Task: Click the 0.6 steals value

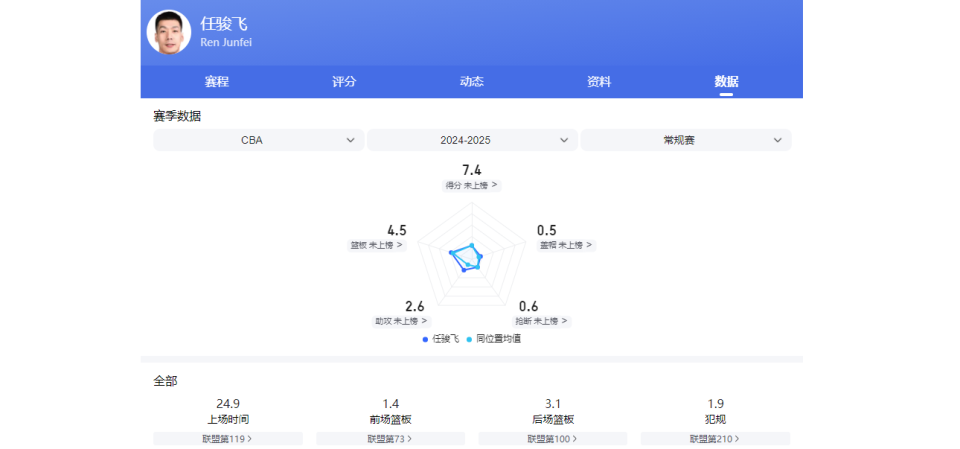Action: [x=528, y=306]
